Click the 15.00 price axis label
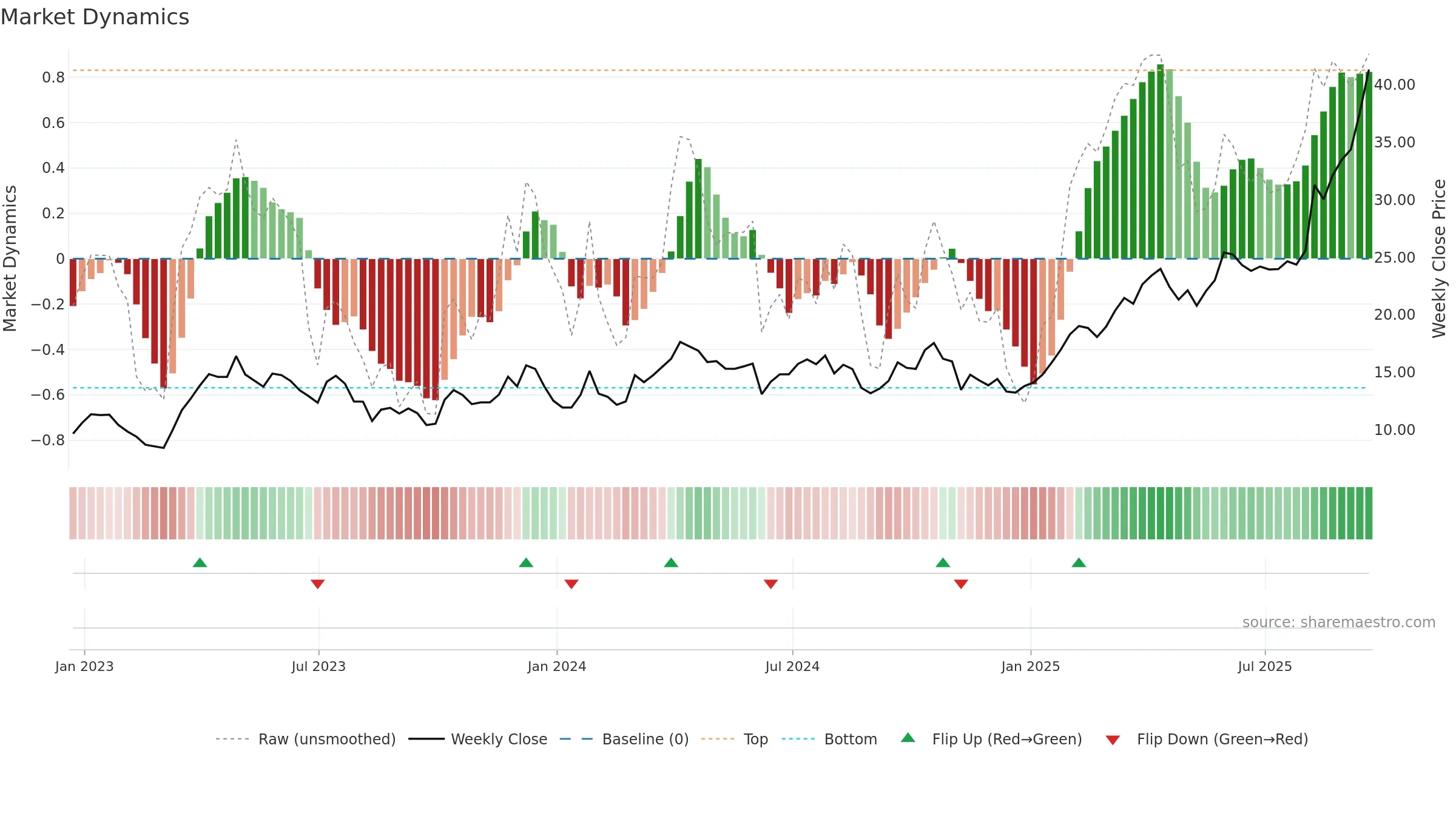 point(1395,372)
